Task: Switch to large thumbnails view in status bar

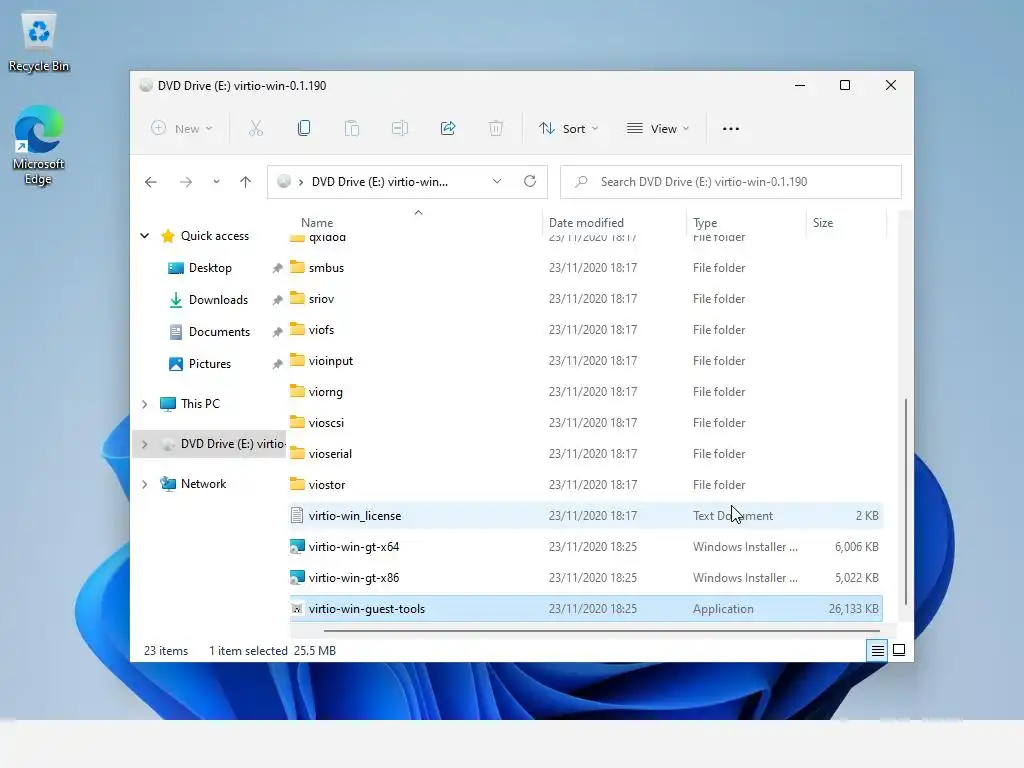Action: [899, 650]
